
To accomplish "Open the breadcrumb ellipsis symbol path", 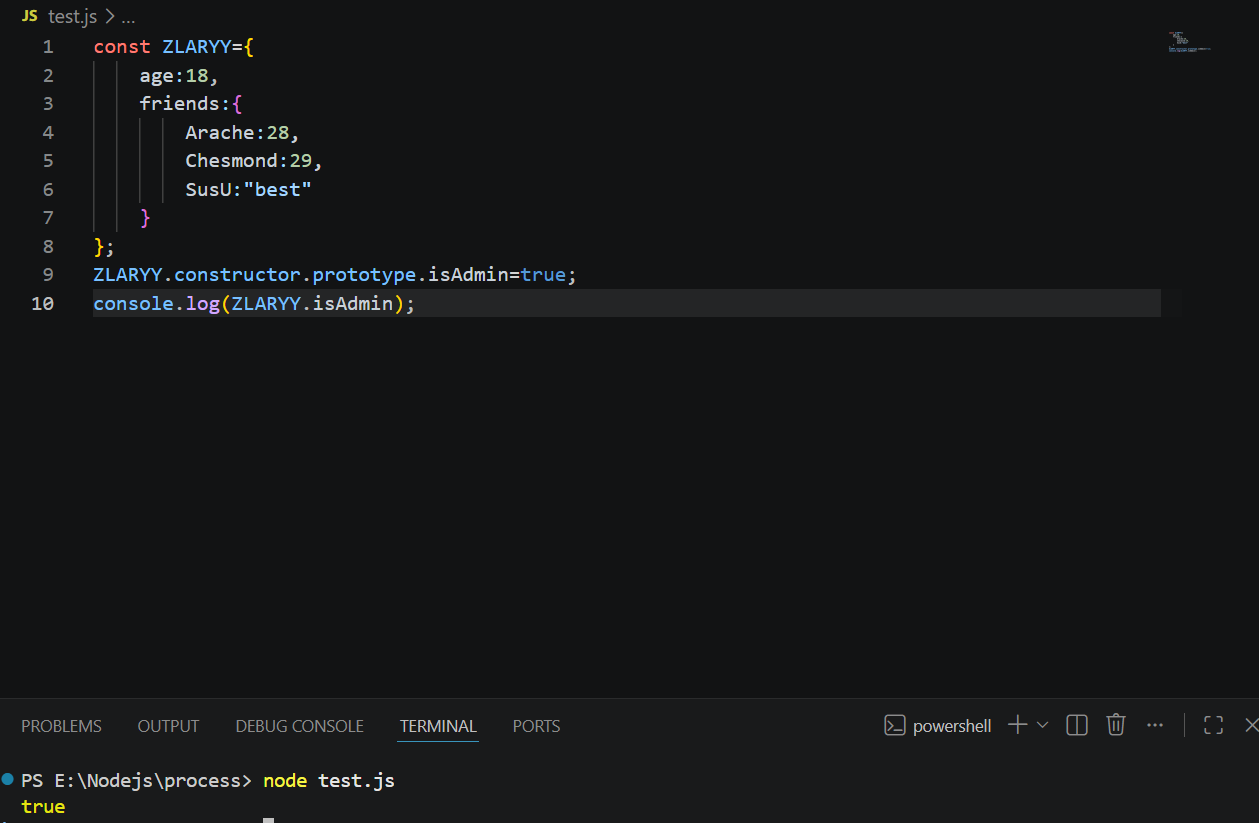I will point(128,17).
